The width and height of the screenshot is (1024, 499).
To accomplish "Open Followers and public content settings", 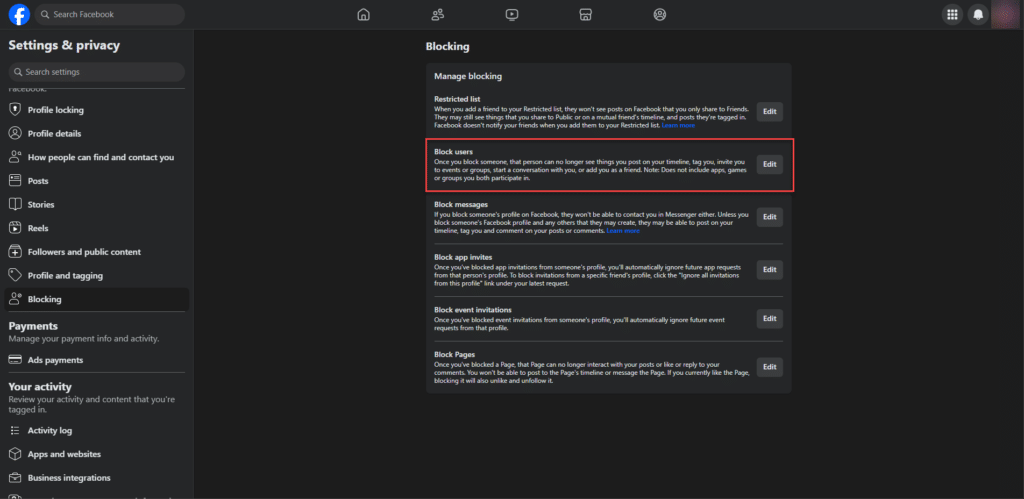I will coord(84,252).
